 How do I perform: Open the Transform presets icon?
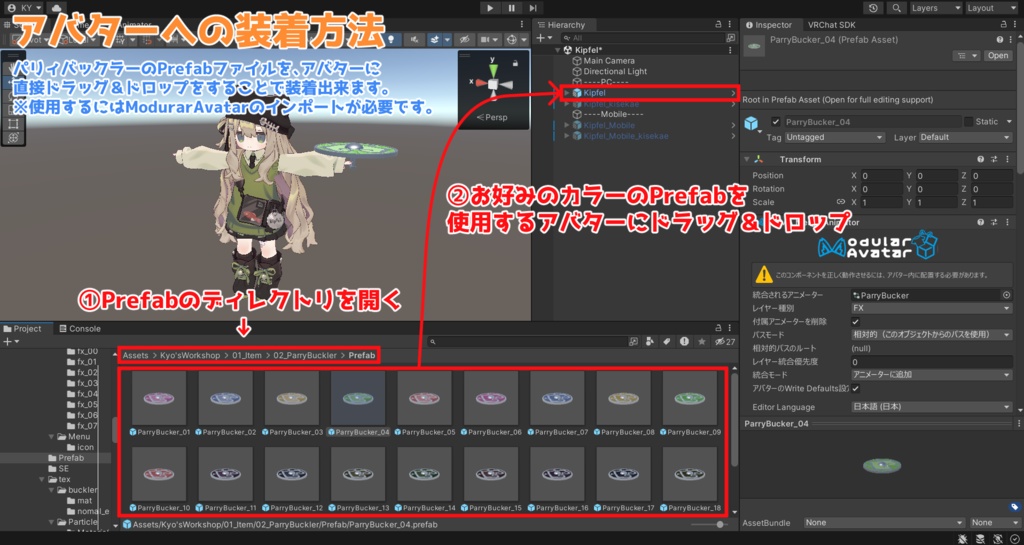pyautogui.click(x=994, y=159)
